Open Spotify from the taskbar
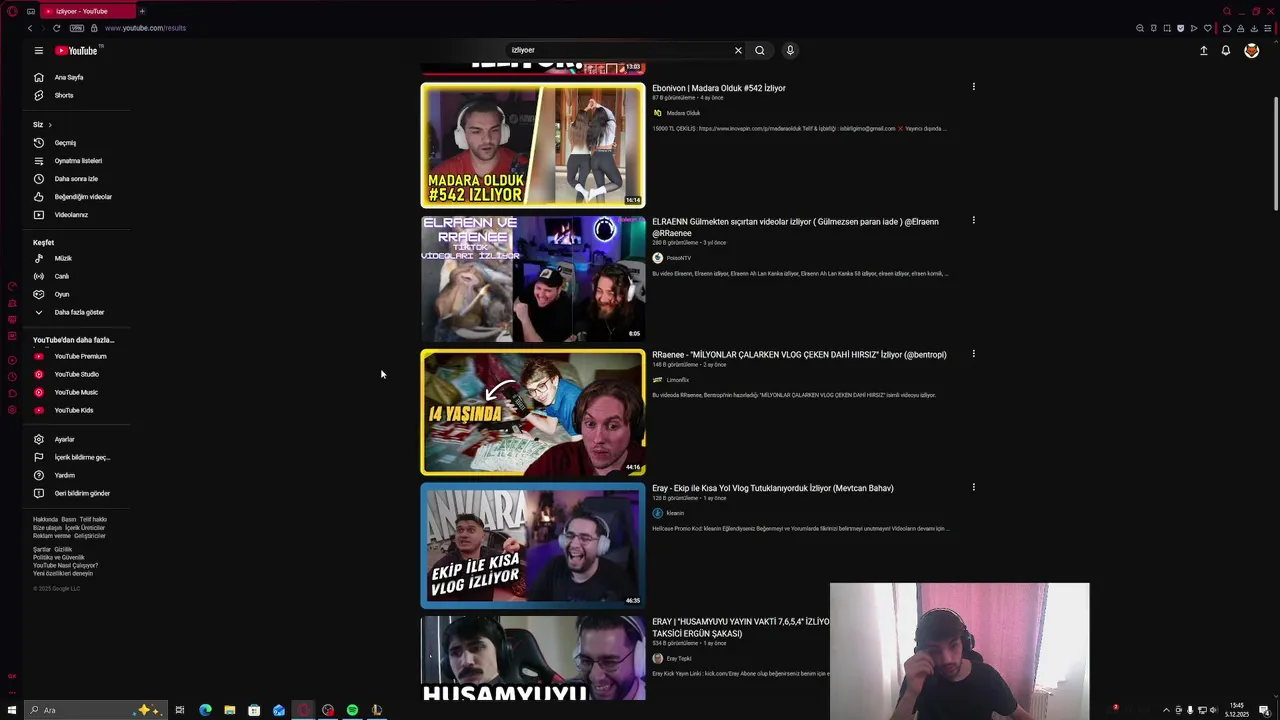The width and height of the screenshot is (1280, 720). click(x=352, y=710)
